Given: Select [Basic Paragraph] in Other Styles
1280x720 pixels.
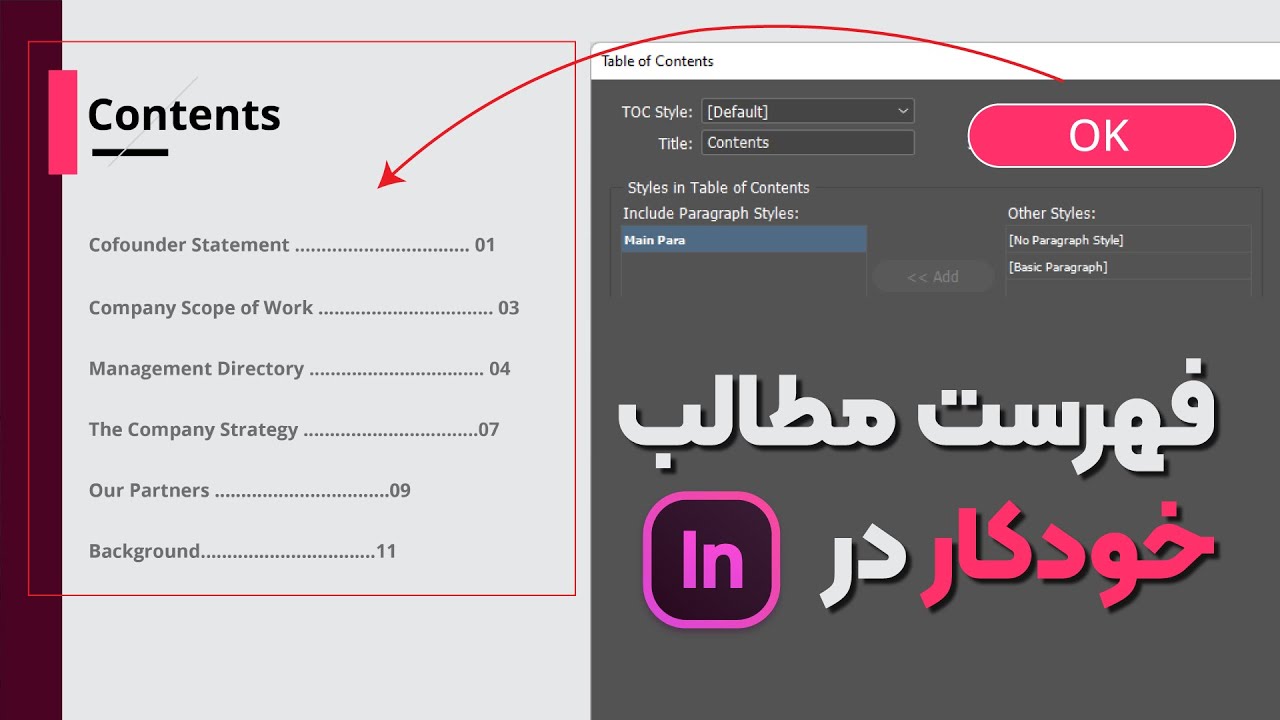Looking at the screenshot, I should click(x=1128, y=267).
